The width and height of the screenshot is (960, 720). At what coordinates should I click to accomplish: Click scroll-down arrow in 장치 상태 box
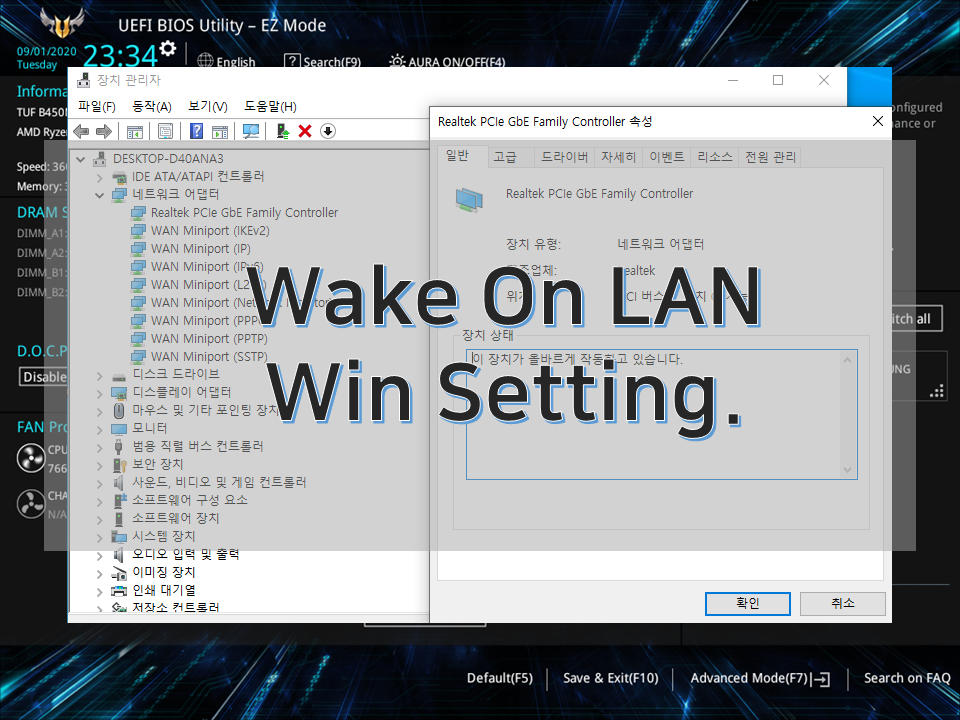[x=847, y=470]
